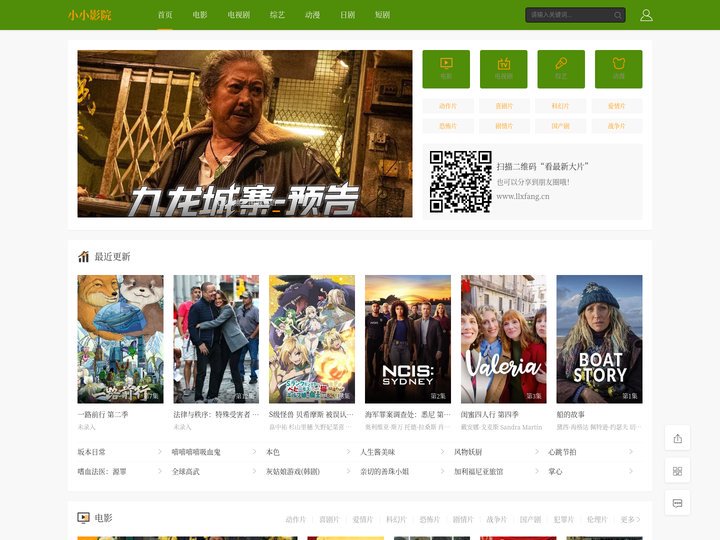Open the Valeria poster thumbnail
This screenshot has width=720, height=540.
[x=504, y=339]
